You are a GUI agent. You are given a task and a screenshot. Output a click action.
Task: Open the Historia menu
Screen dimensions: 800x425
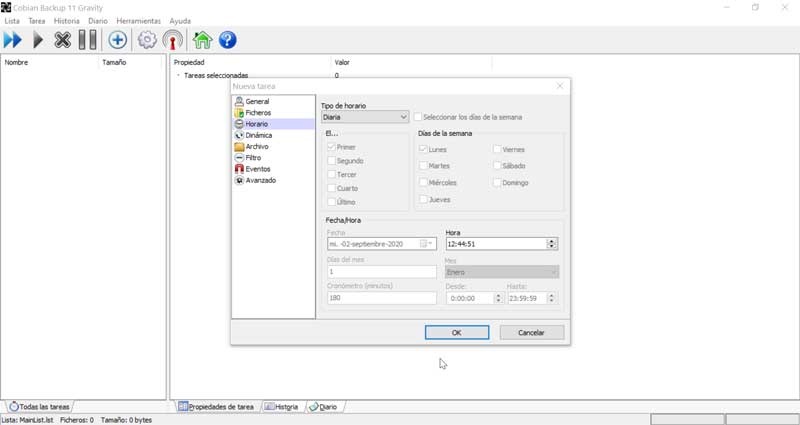pyautogui.click(x=66, y=21)
